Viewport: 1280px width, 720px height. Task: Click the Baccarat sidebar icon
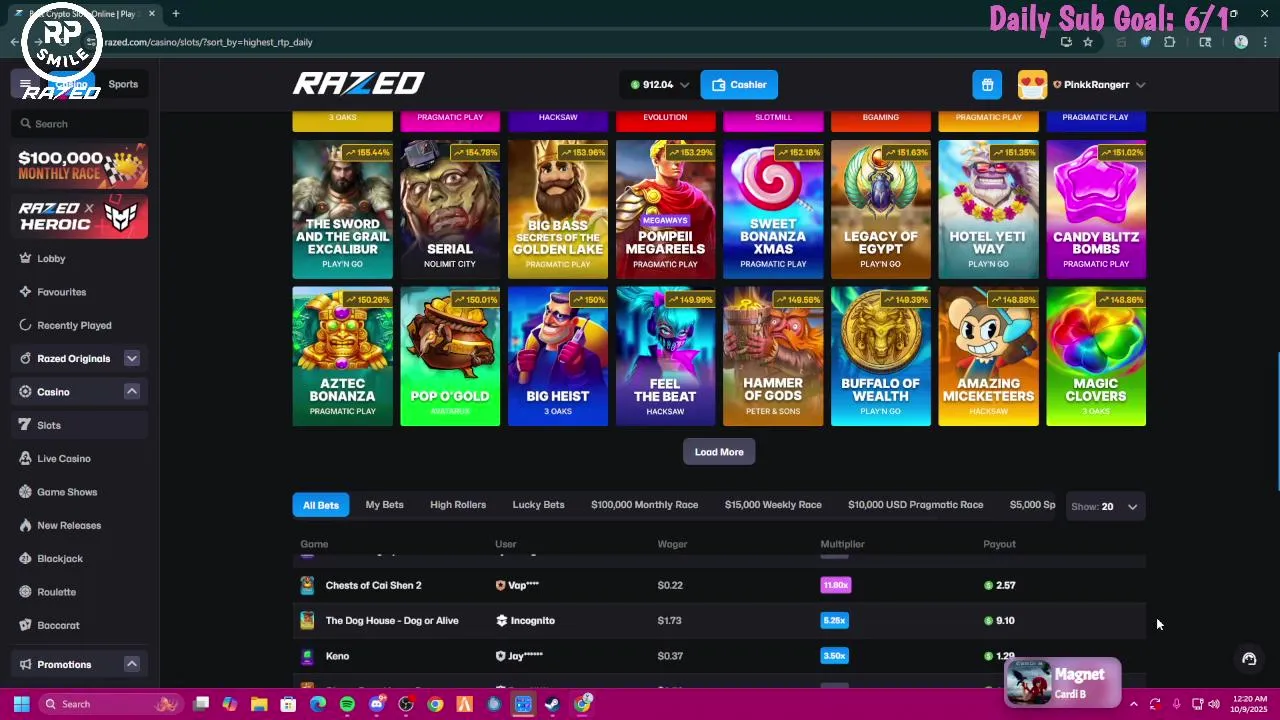click(25, 625)
